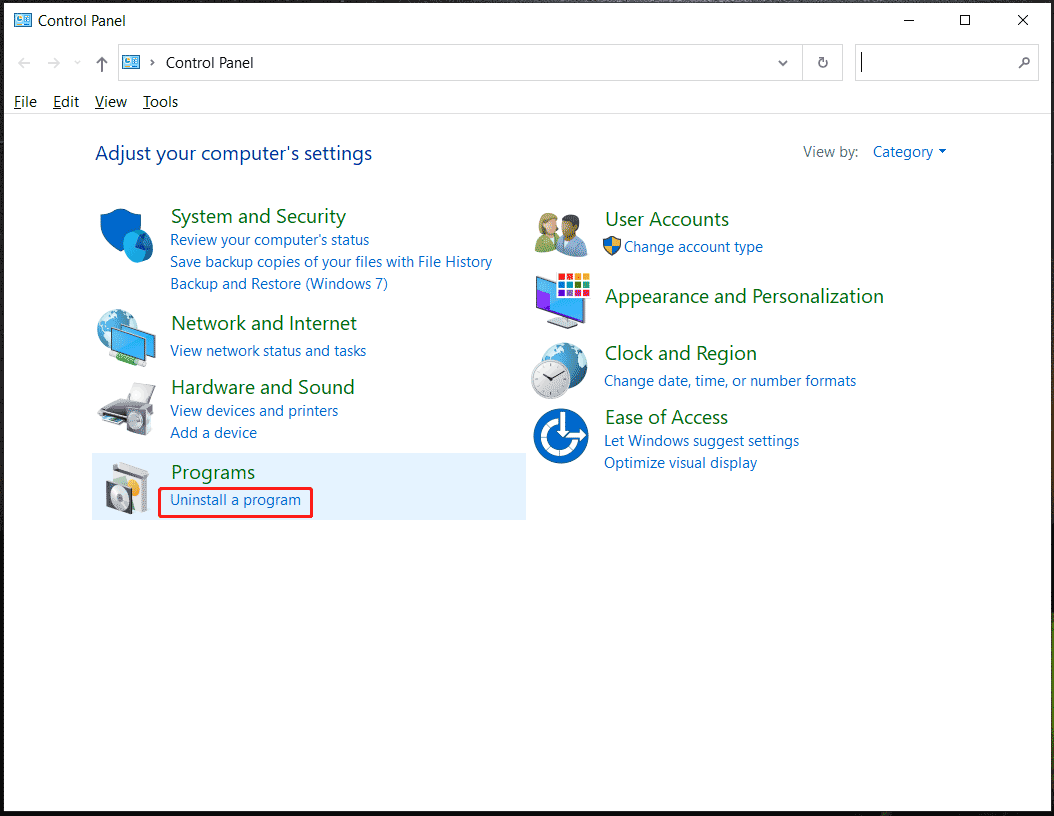The height and width of the screenshot is (816, 1054).
Task: Open Clock and Region category
Action: (681, 354)
